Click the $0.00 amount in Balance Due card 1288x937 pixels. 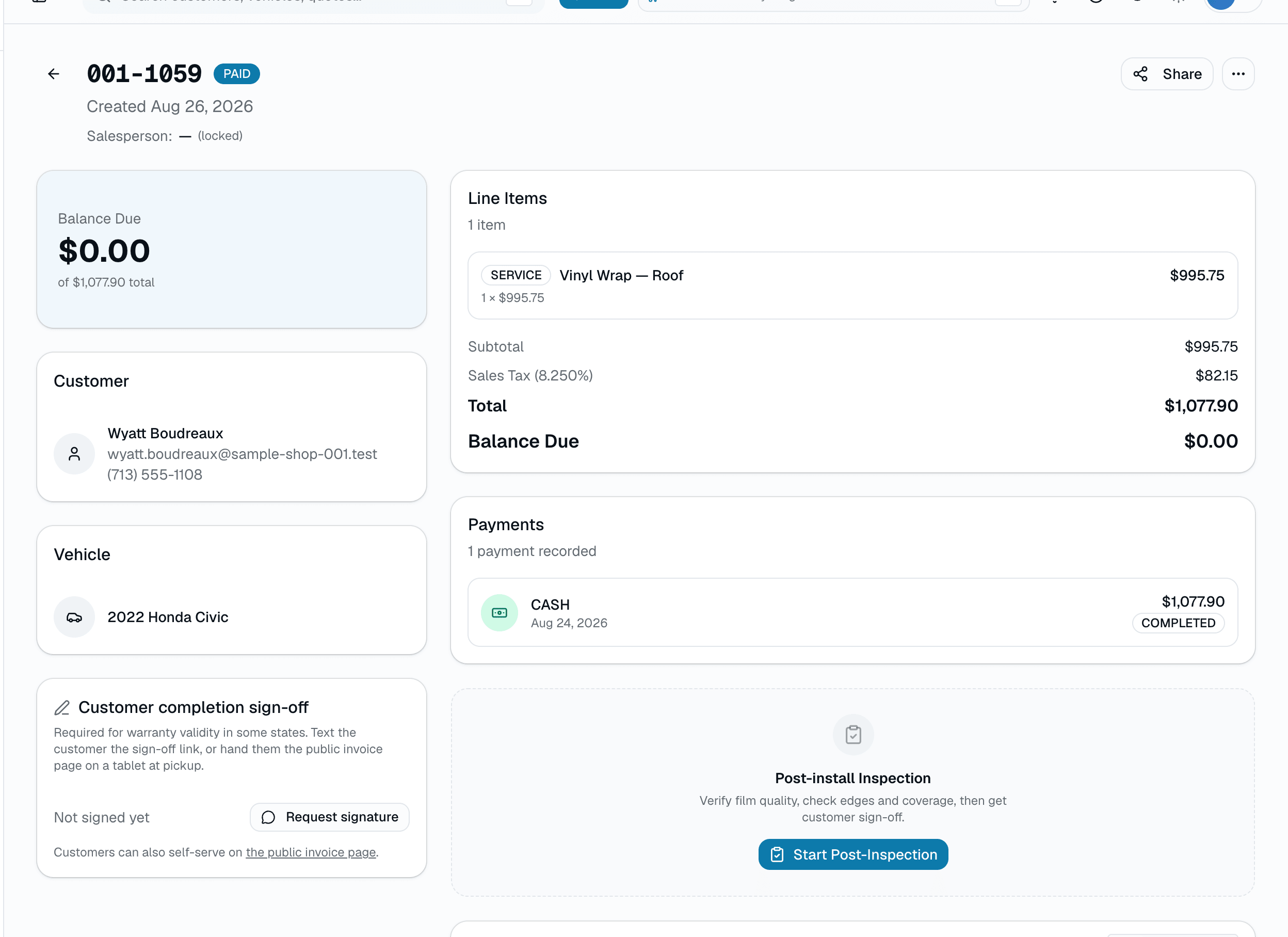point(104,251)
